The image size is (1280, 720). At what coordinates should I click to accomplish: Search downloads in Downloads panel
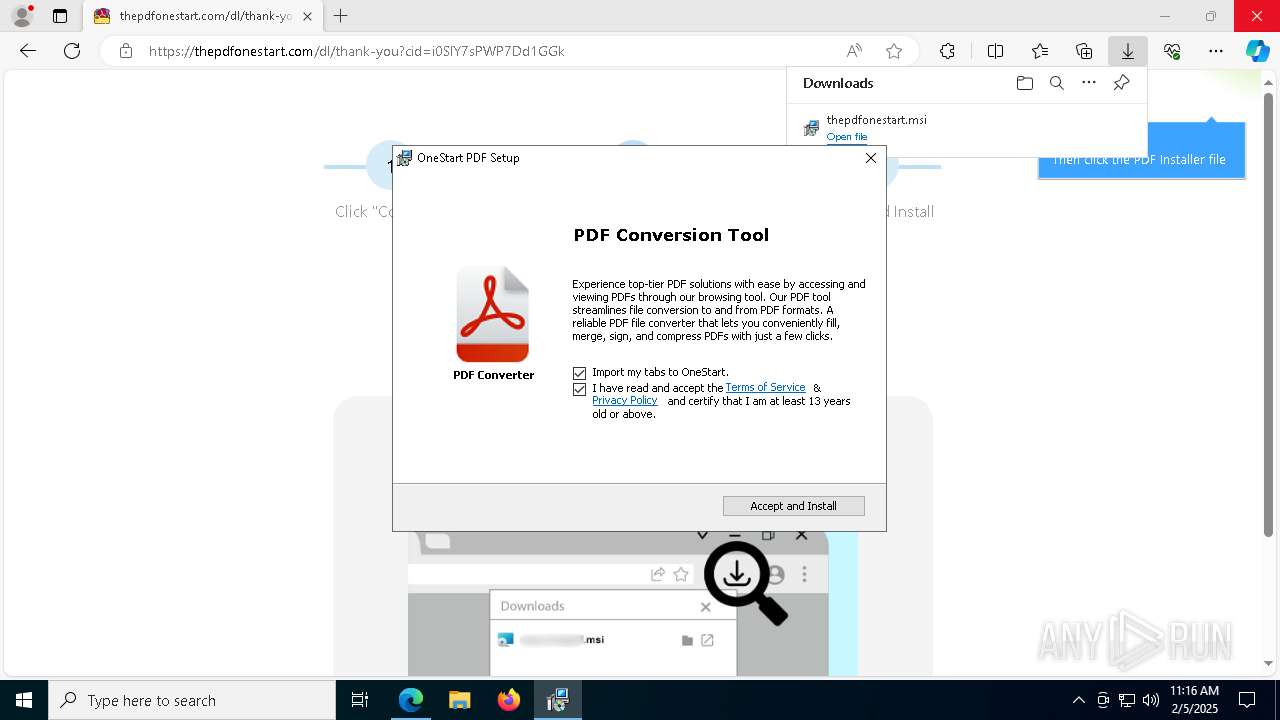(1056, 83)
